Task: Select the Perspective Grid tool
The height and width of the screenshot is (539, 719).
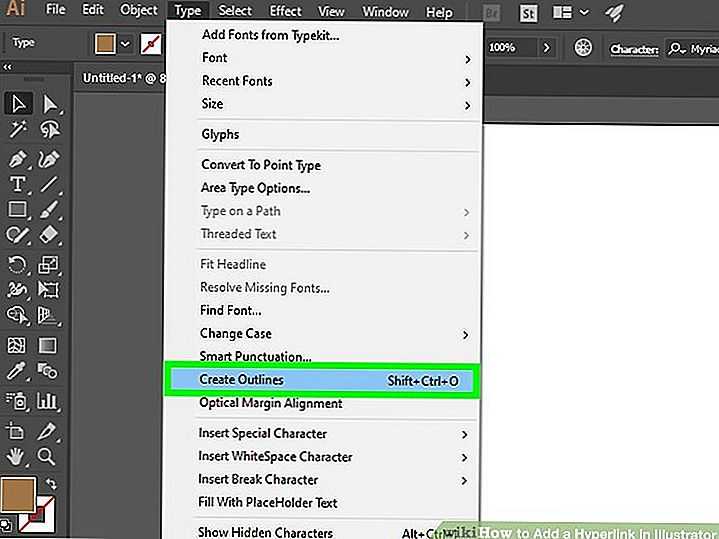Action: (x=49, y=316)
